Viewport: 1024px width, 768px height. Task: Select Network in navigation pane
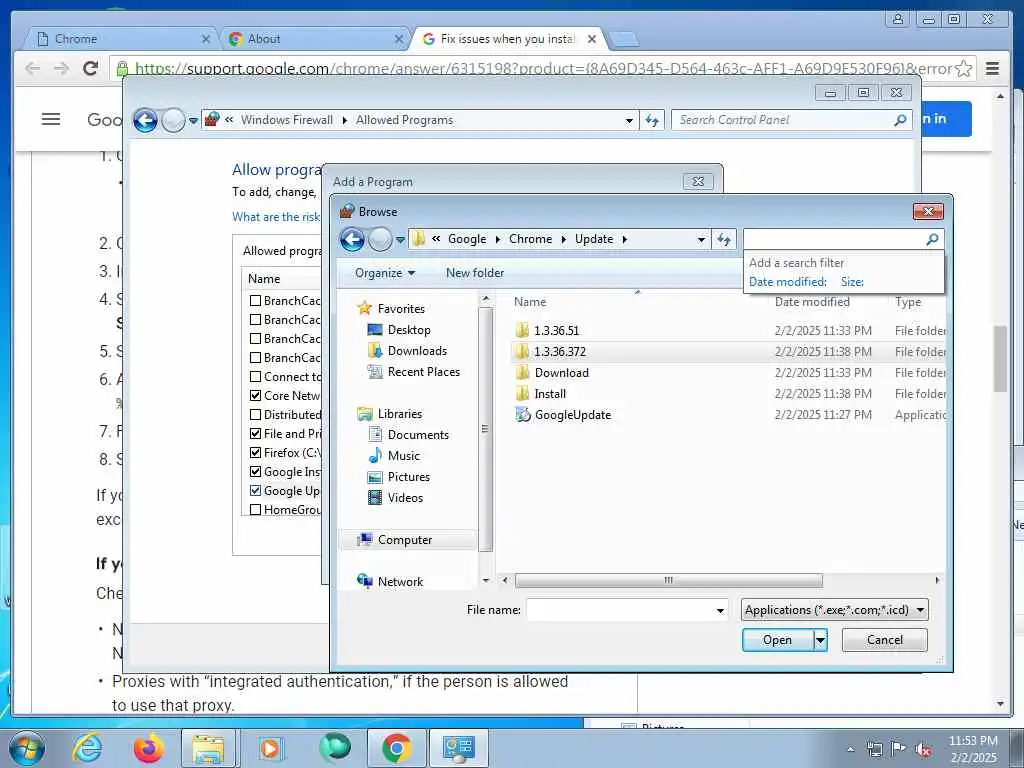[400, 581]
